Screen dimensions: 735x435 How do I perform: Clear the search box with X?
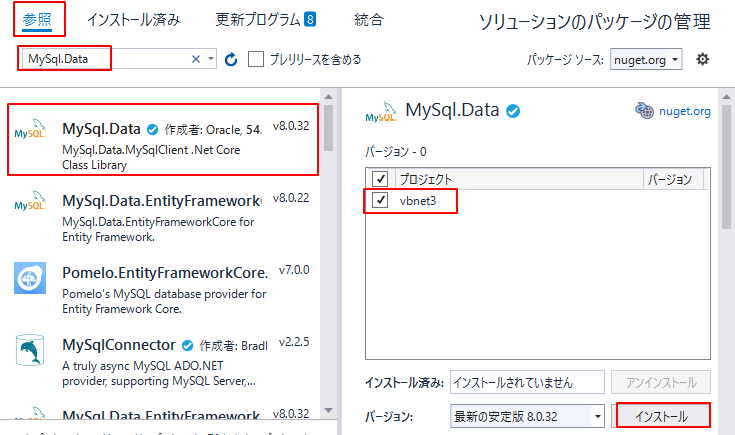(196, 60)
